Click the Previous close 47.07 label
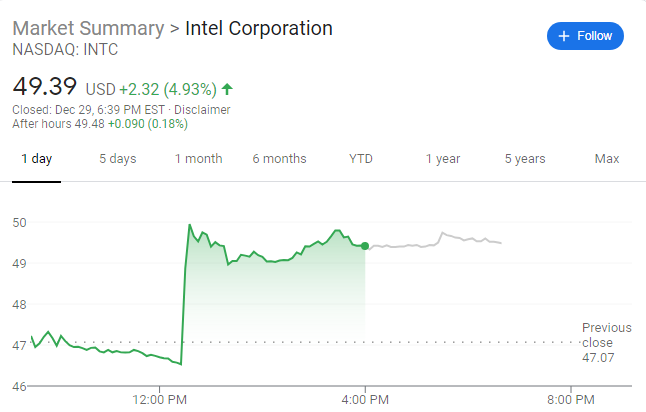The height and width of the screenshot is (412, 646). click(x=606, y=342)
